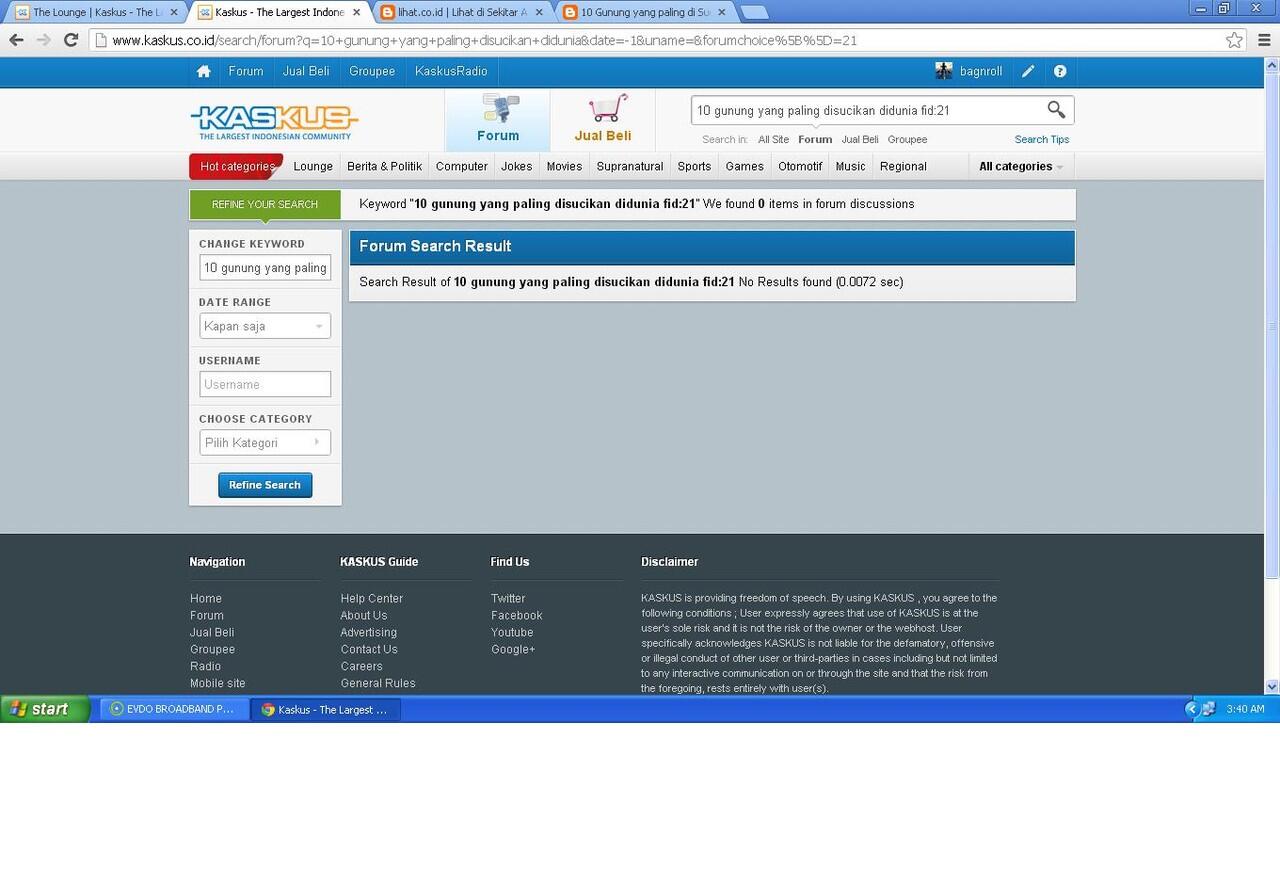Click browser back arrow
Viewport: 1280px width, 883px height.
tap(16, 40)
